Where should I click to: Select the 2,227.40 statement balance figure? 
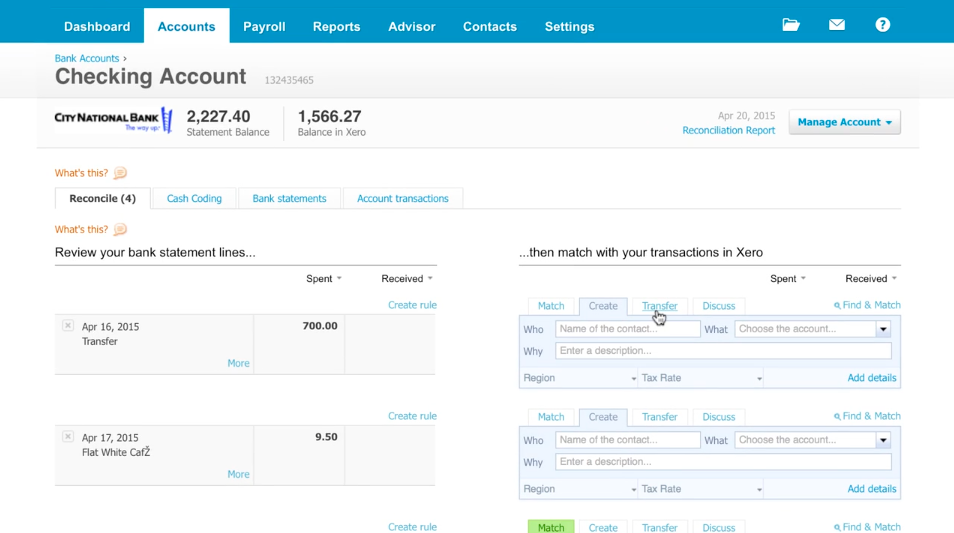coord(218,116)
